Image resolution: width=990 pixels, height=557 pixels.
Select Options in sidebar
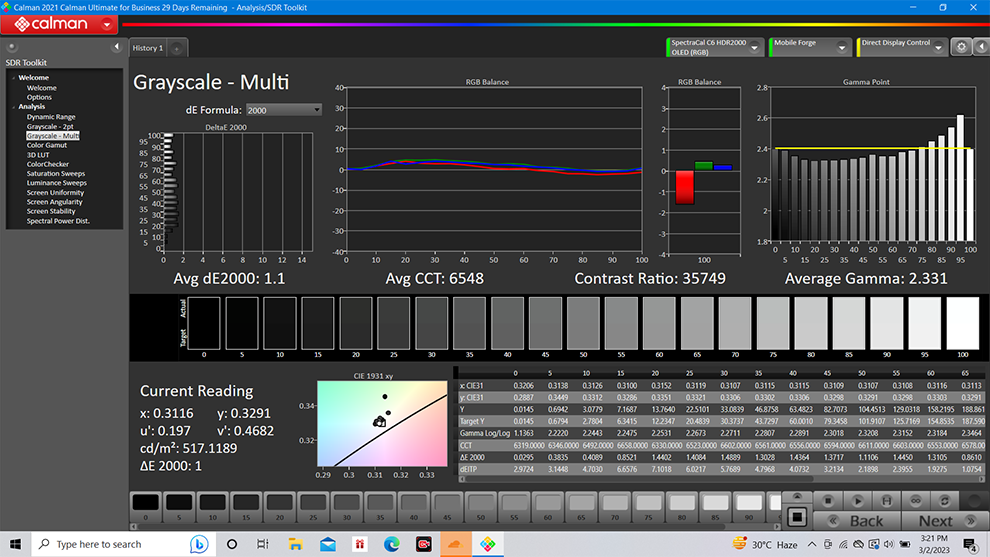[x=39, y=97]
